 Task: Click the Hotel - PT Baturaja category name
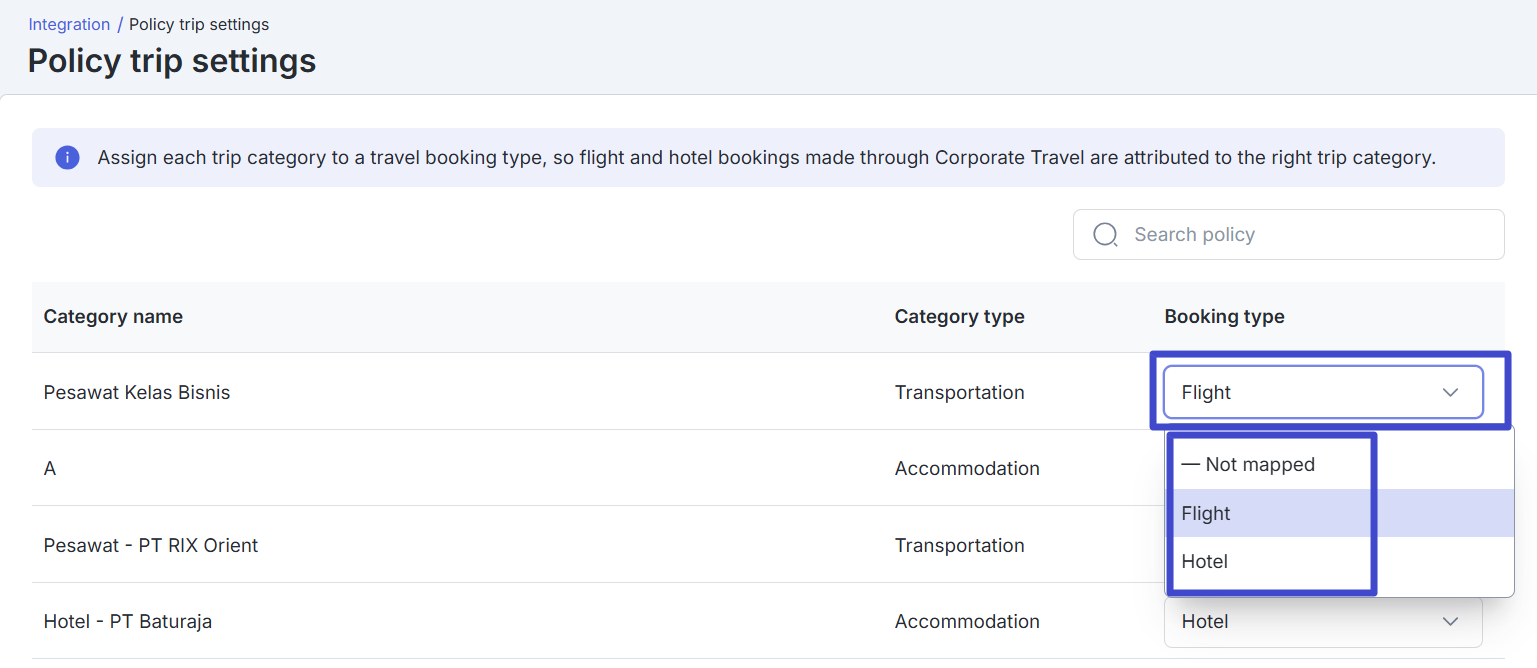[x=128, y=621]
